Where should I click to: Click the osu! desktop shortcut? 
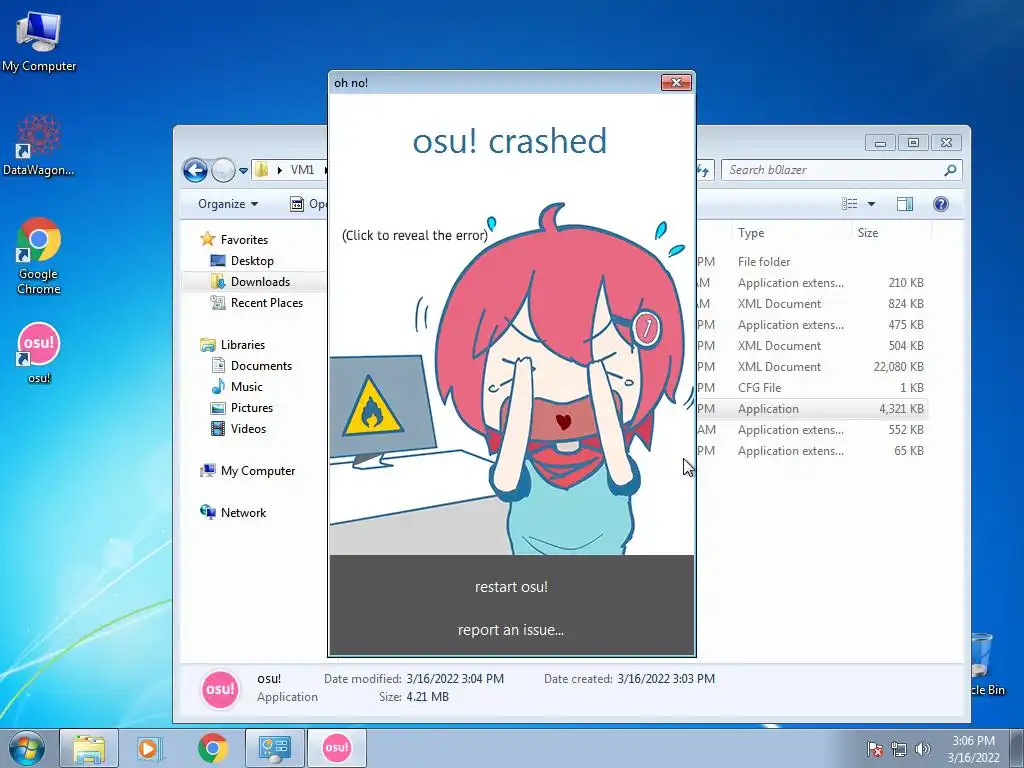point(39,353)
